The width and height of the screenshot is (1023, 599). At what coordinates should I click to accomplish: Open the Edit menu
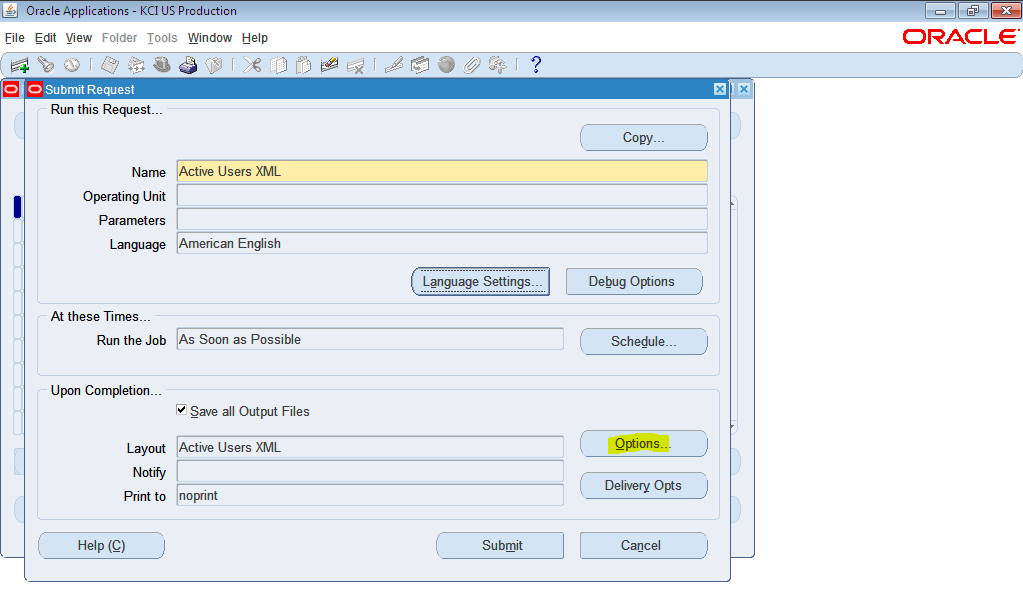point(45,38)
